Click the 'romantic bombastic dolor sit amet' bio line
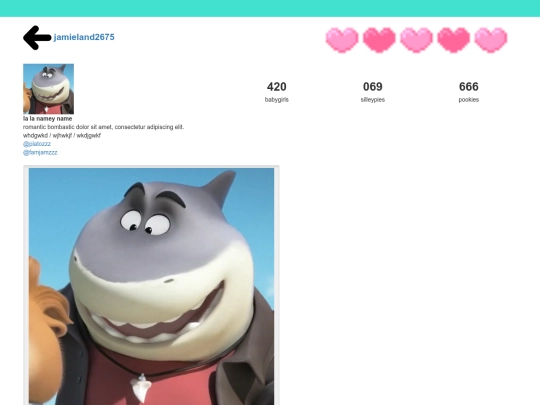 click(104, 127)
